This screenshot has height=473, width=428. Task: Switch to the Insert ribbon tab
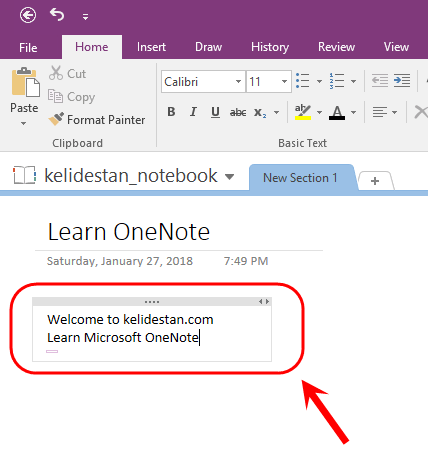[x=151, y=47]
